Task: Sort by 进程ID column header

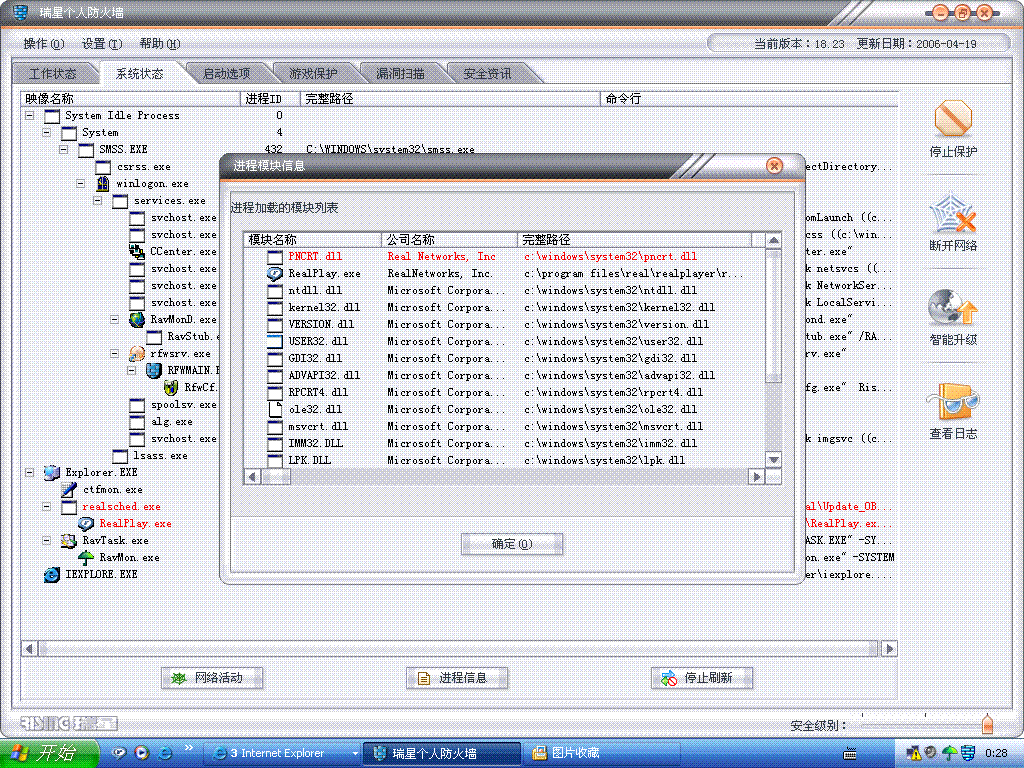Action: click(270, 99)
